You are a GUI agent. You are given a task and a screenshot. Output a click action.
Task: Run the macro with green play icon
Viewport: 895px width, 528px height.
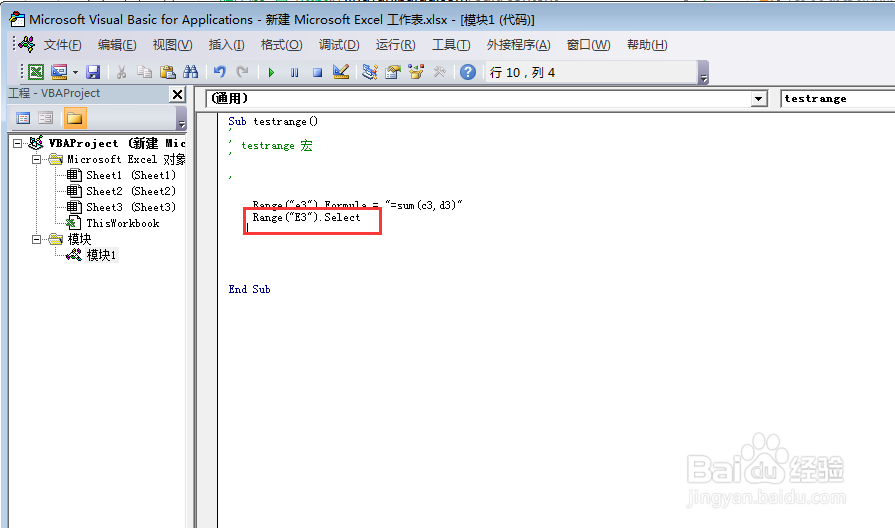271,72
